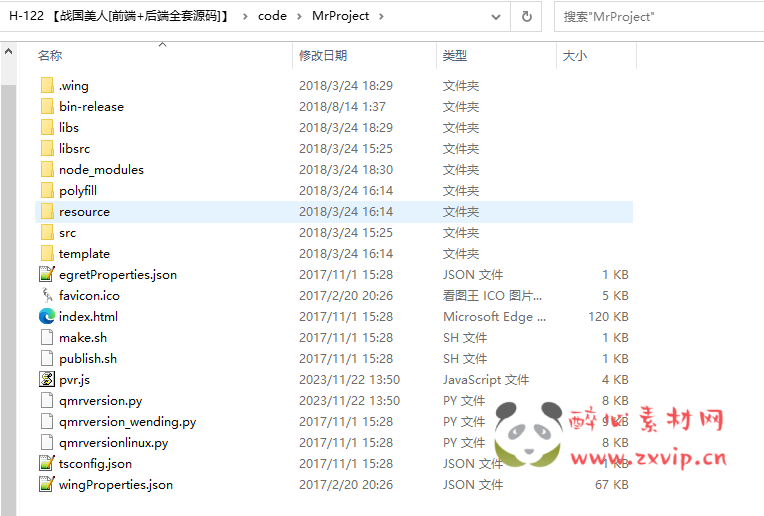Click the MrProject breadcrumb segment
764x516 pixels.
tap(341, 16)
